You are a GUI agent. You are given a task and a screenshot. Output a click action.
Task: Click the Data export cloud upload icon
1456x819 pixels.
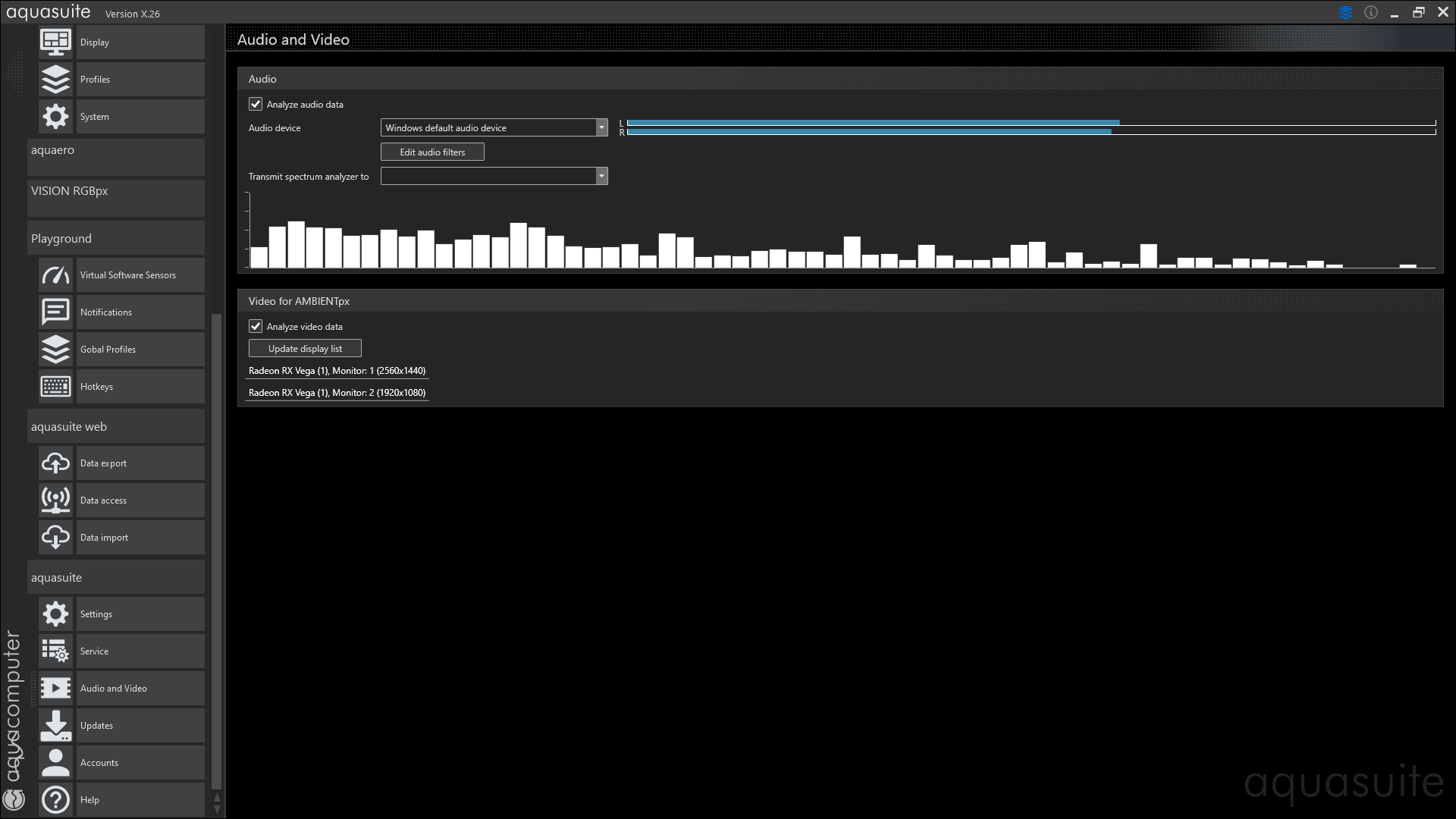[55, 463]
